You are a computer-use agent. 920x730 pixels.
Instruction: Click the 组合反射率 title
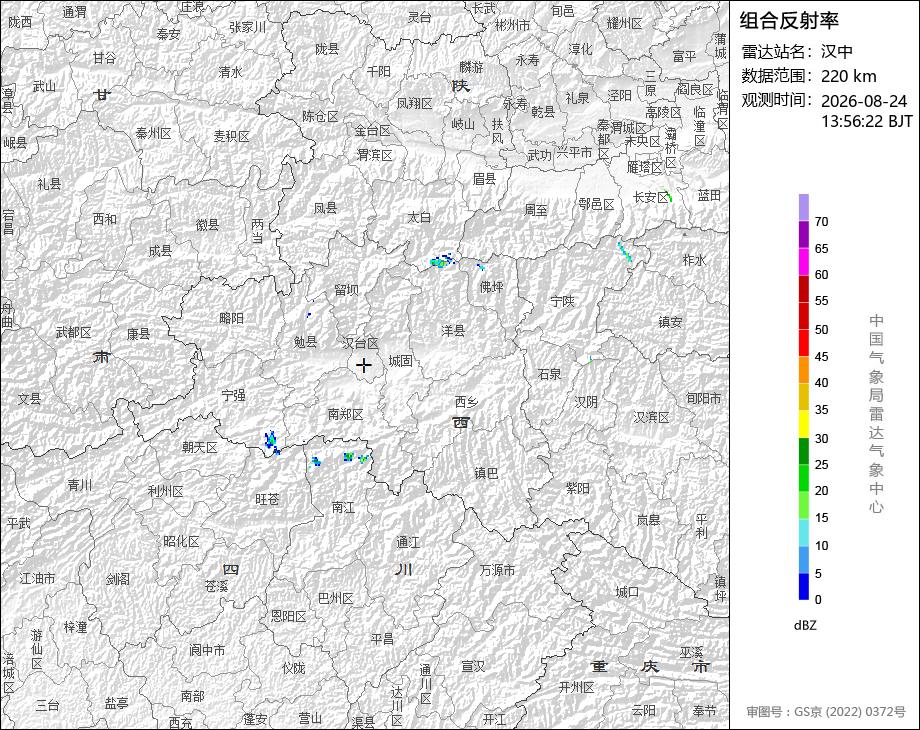[789, 21]
